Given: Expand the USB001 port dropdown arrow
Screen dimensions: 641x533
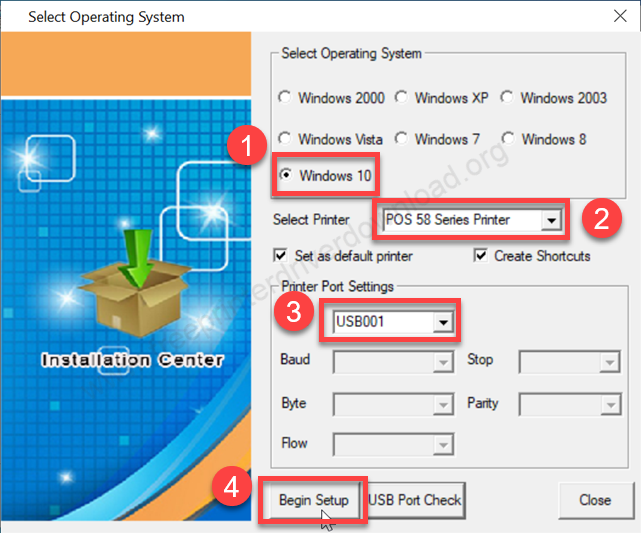Looking at the screenshot, I should point(443,322).
